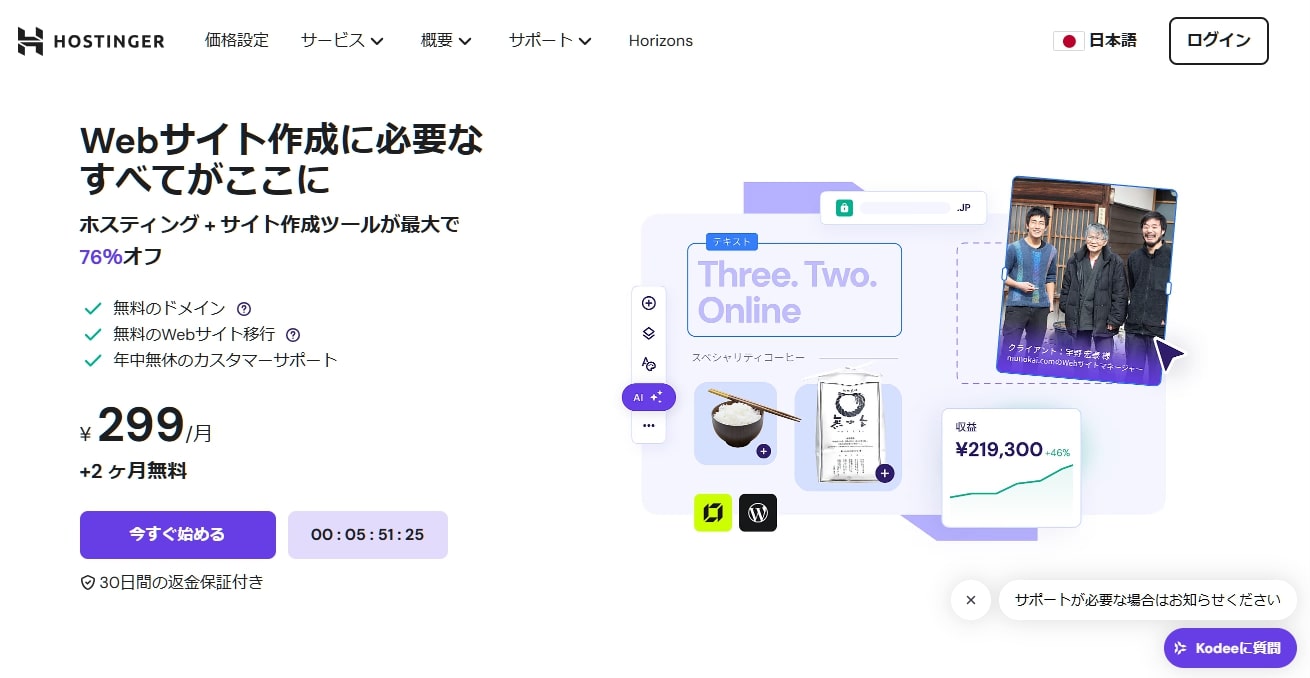Expand the 概要 dropdown menu
This screenshot has width=1310, height=678.
446,41
